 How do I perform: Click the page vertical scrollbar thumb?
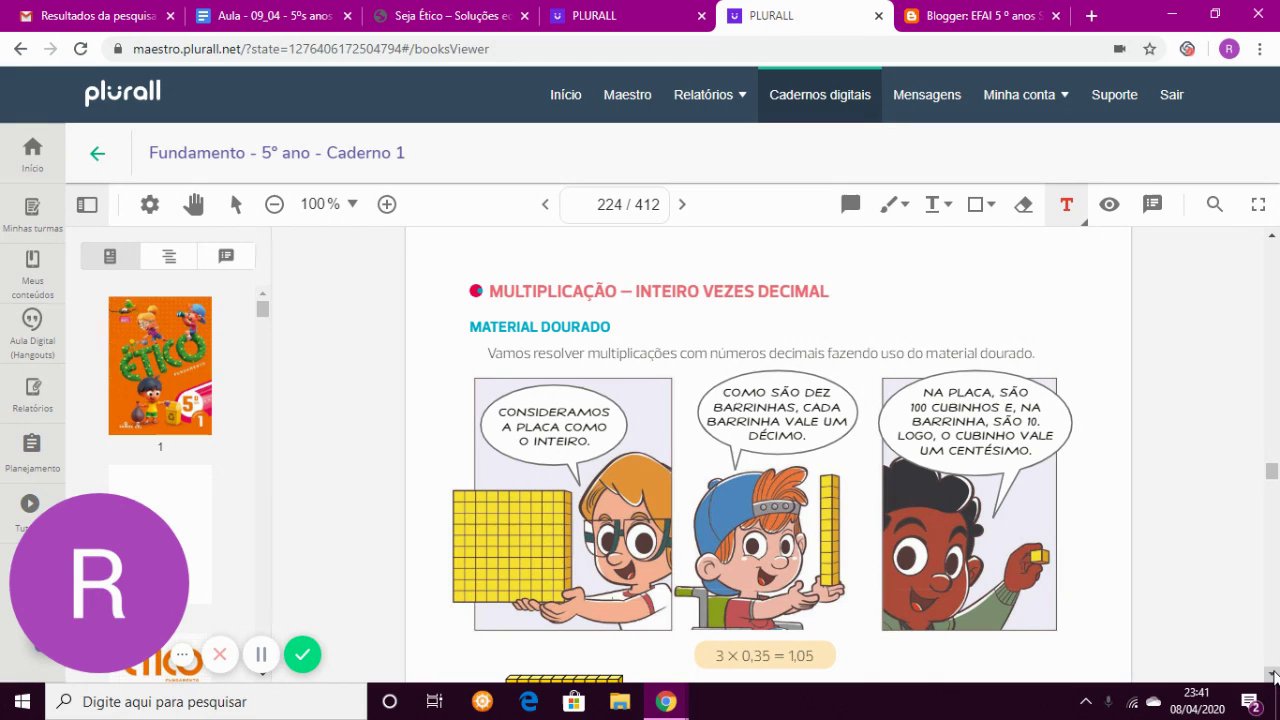(1271, 471)
